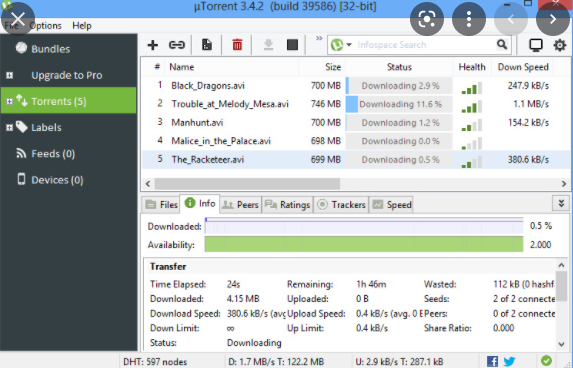Click horizontal scrollbar thumb in torrent list
The image size is (573, 368).
pyautogui.click(x=247, y=183)
